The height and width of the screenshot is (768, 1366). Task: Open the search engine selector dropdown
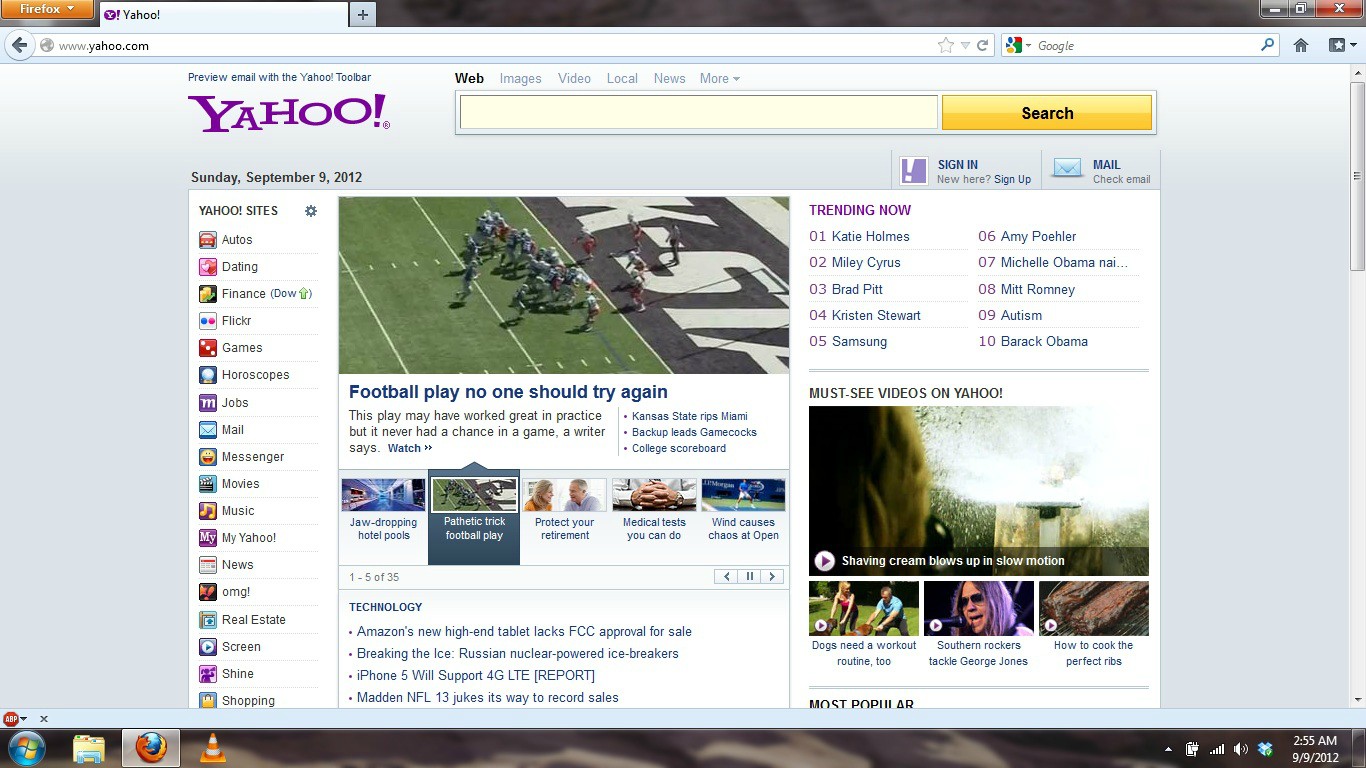[x=1019, y=45]
